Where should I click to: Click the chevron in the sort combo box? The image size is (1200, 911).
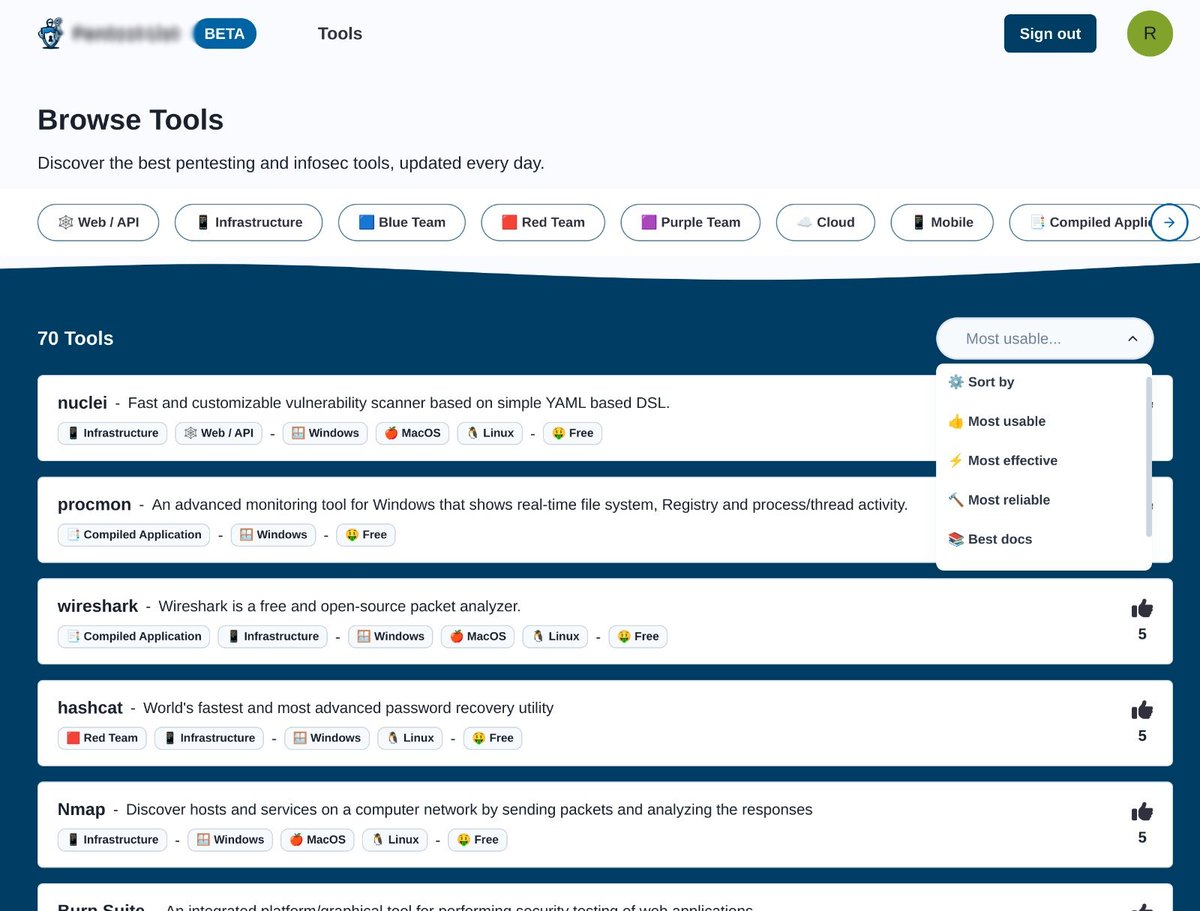[x=1132, y=339]
